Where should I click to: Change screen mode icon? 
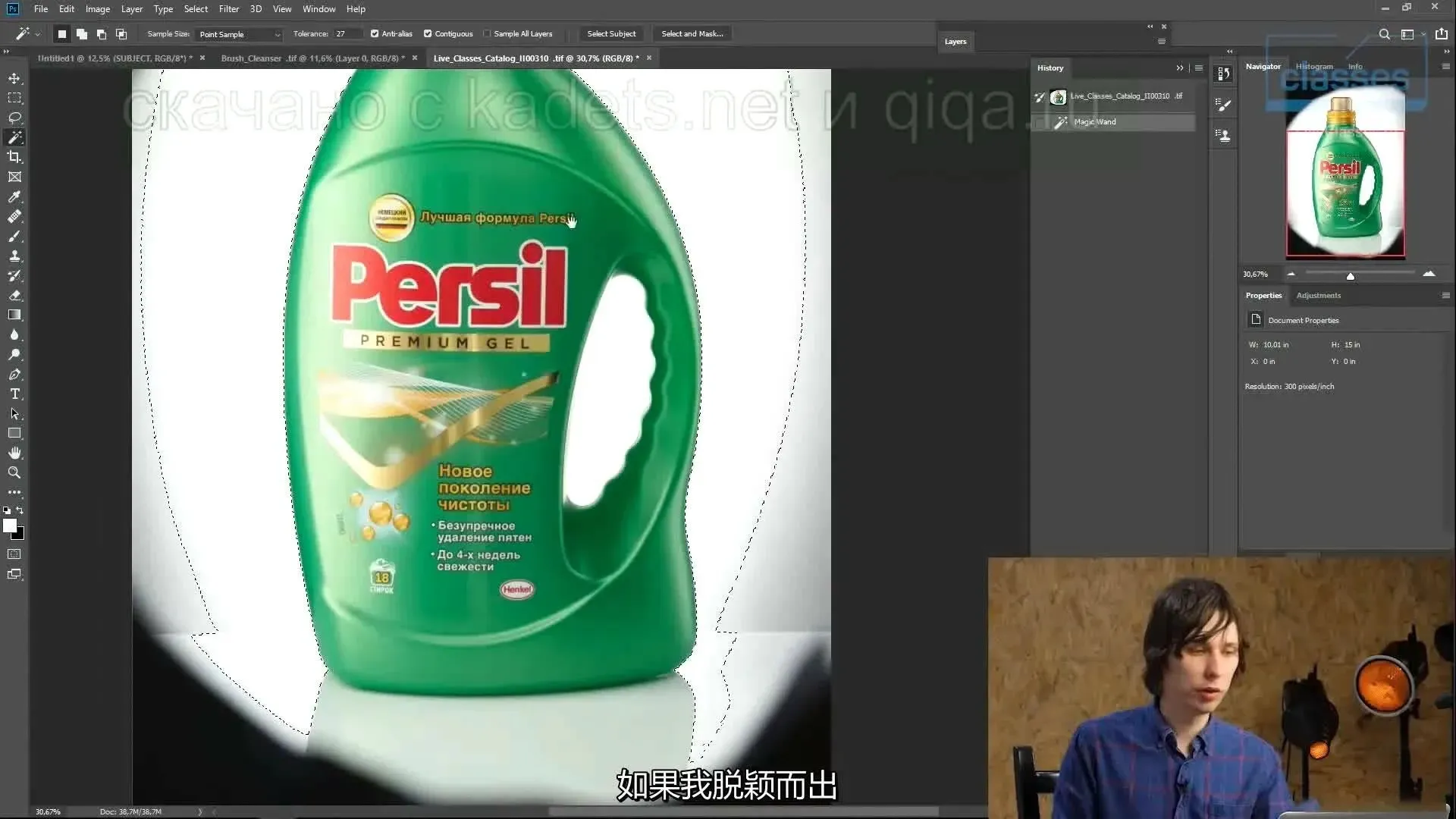[x=14, y=574]
